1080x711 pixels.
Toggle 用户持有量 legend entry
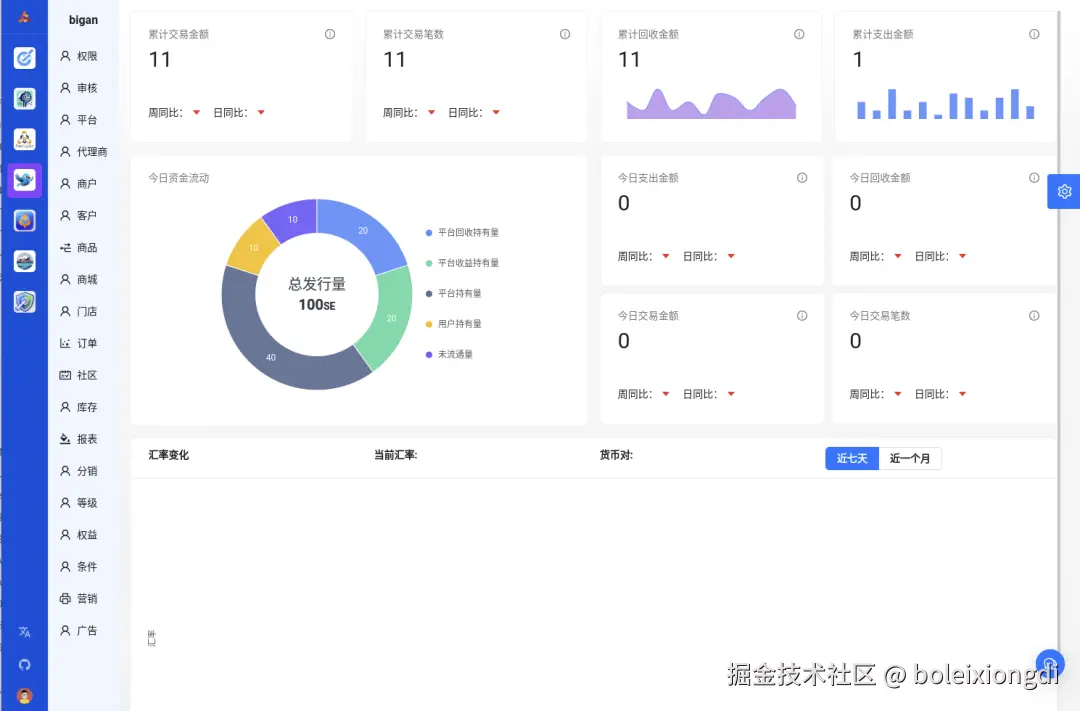(453, 324)
